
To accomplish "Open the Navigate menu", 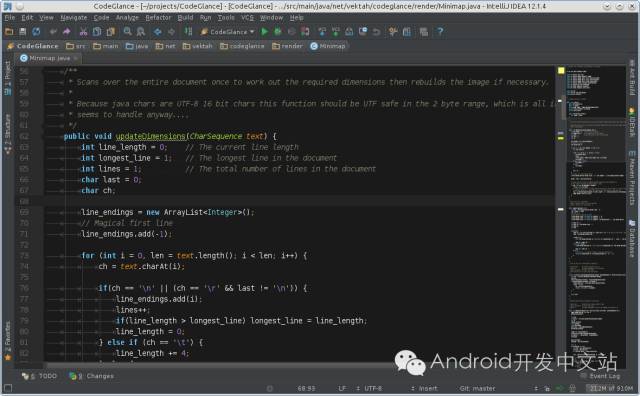I will [74, 18].
